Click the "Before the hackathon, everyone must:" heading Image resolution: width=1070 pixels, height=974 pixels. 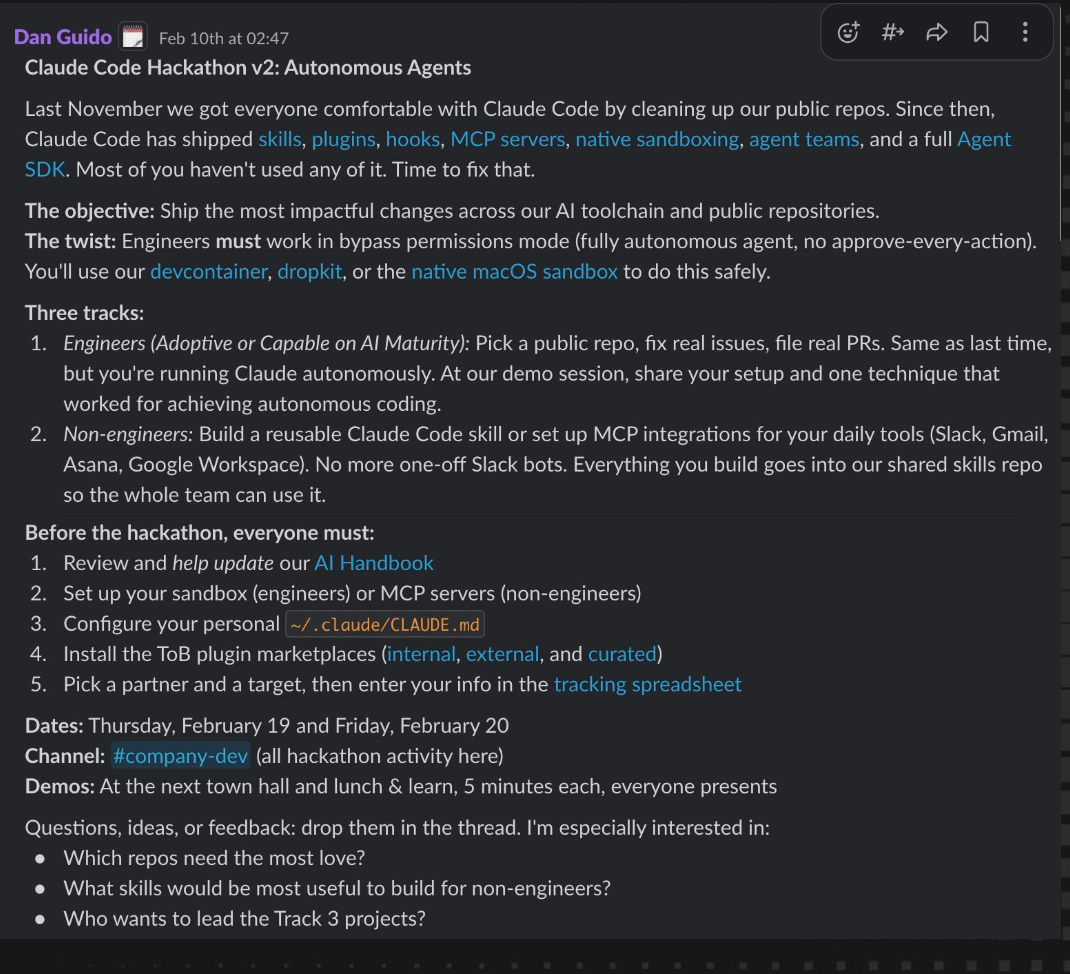click(x=199, y=532)
